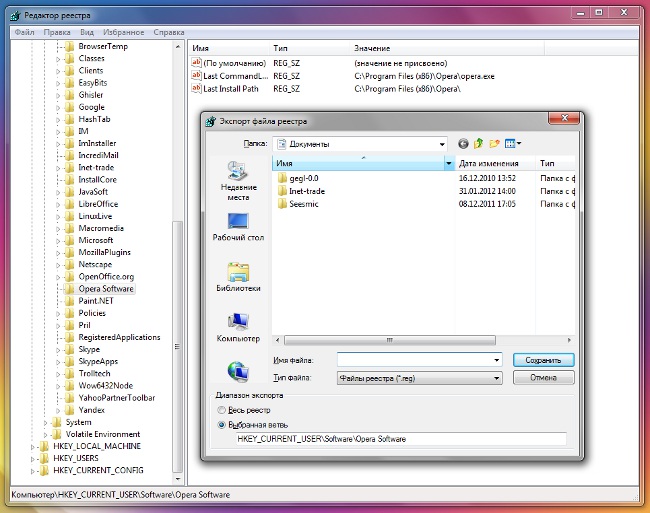
Task: Click the registry tree vertical scrollbar thumb
Action: 177,346
